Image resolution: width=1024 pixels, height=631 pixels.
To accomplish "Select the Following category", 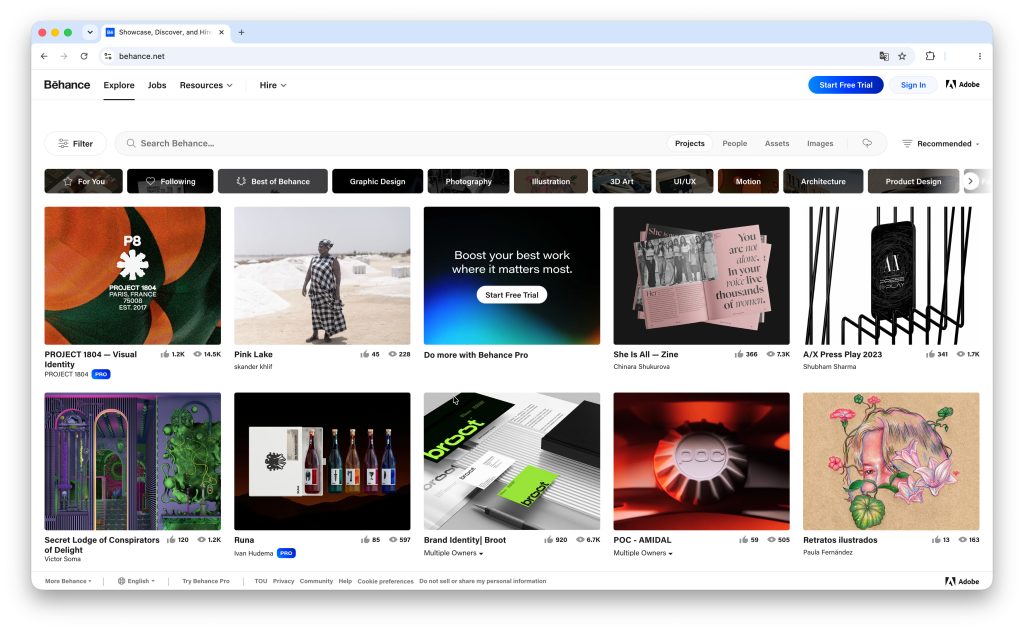I will tap(170, 181).
